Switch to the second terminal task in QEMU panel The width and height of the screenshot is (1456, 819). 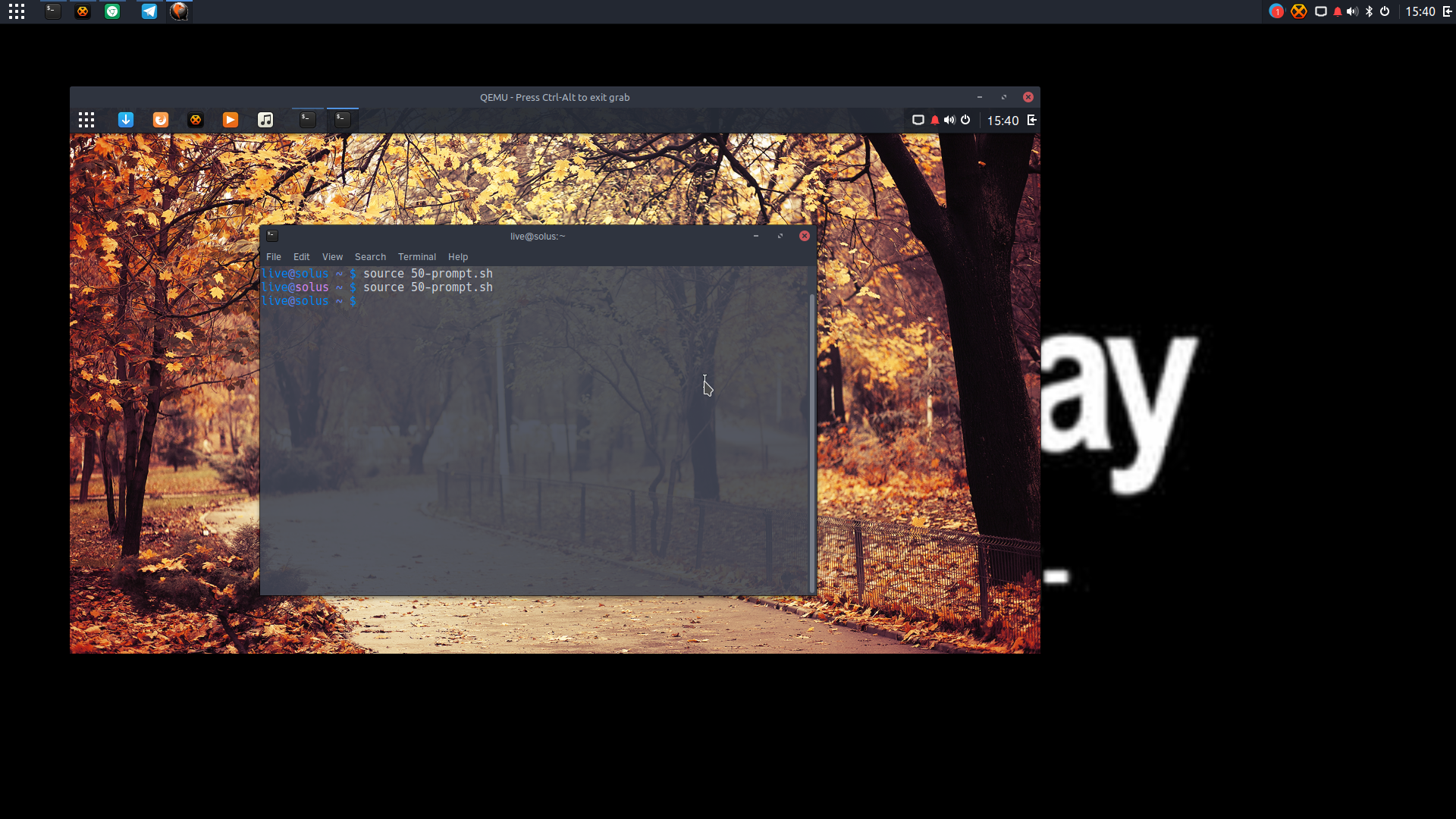point(343,119)
